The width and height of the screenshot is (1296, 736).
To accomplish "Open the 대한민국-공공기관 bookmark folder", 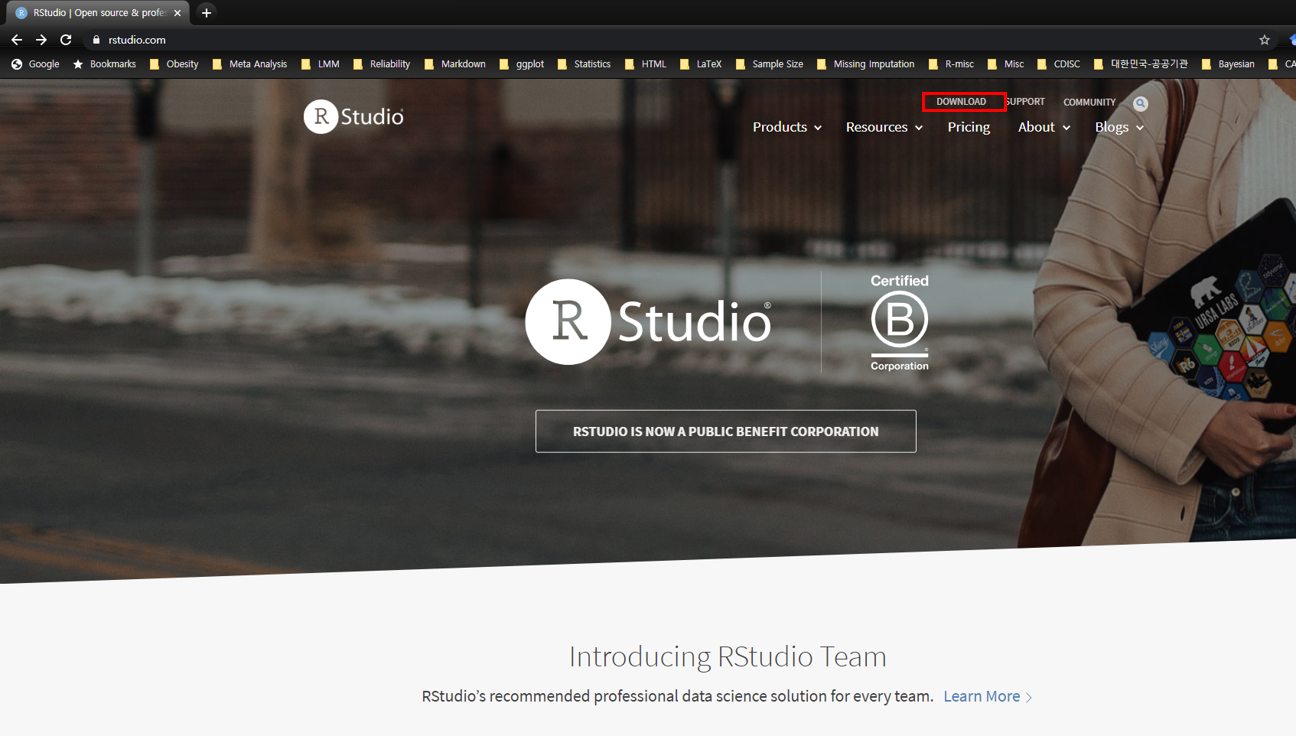I will point(1140,64).
